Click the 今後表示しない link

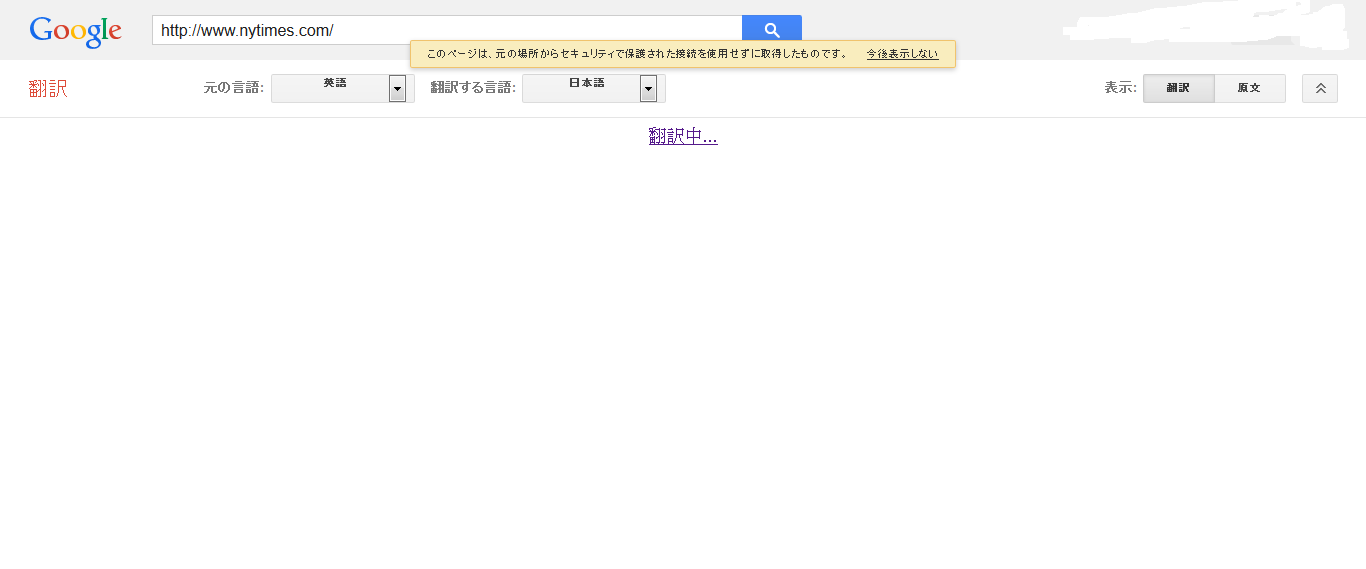tap(902, 54)
